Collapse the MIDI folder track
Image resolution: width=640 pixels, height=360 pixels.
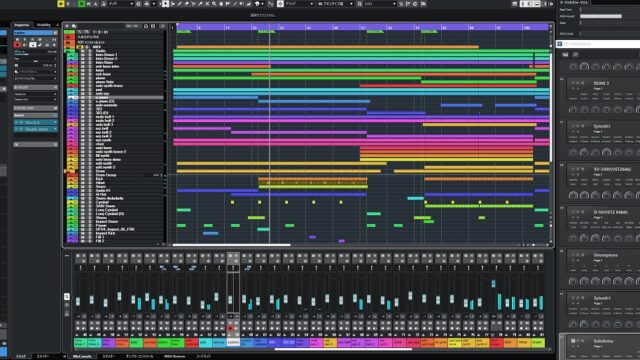[x=67, y=47]
